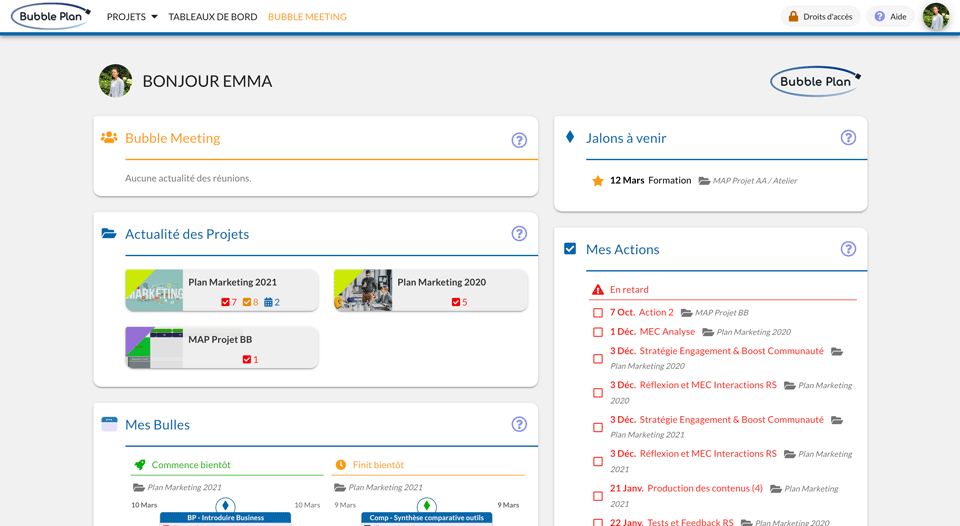This screenshot has height=526, width=960.
Task: Click the Actualité des Projets folder icon
Action: (109, 233)
